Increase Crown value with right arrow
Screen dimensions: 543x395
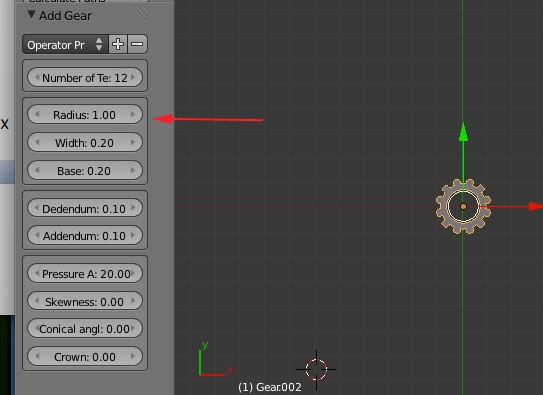tap(133, 356)
